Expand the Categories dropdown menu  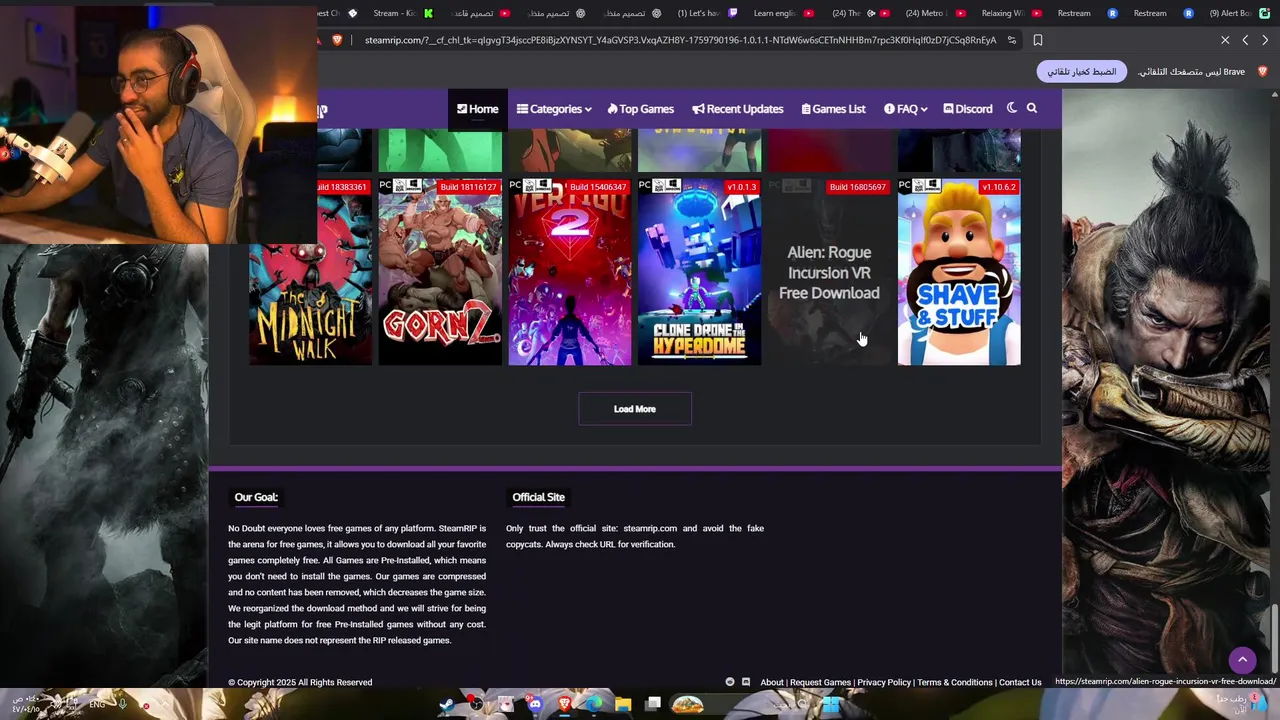pyautogui.click(x=554, y=109)
